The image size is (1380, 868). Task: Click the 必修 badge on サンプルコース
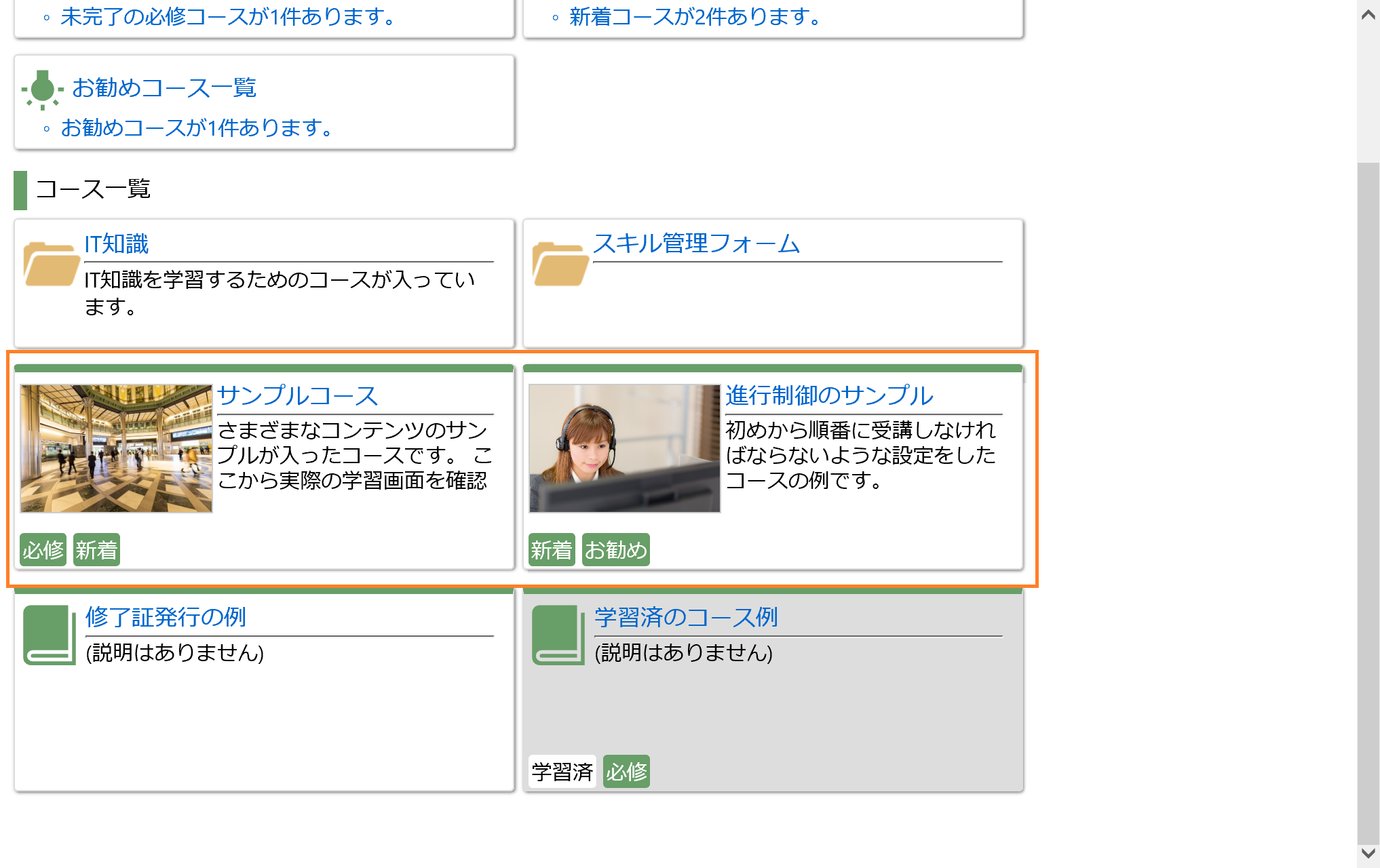pyautogui.click(x=43, y=550)
